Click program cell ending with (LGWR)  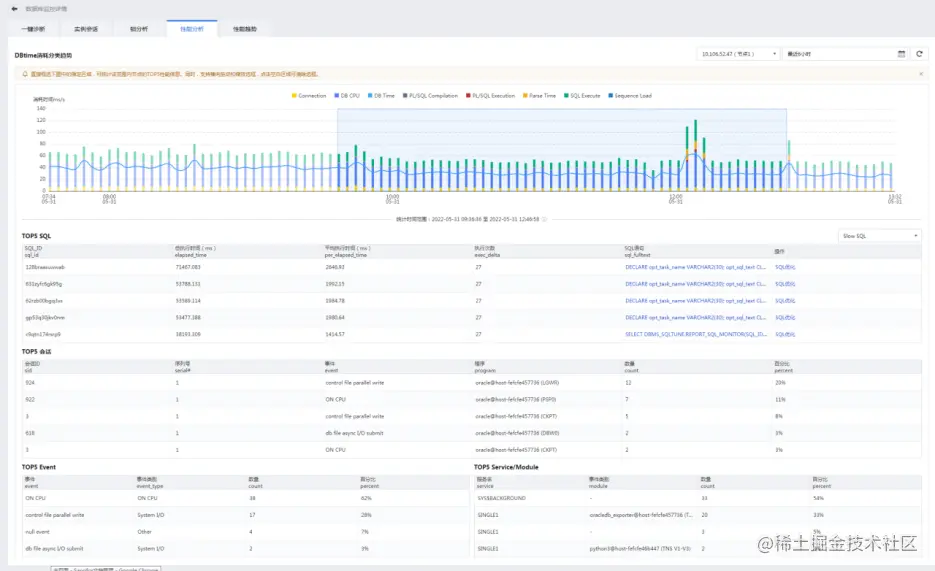point(517,383)
